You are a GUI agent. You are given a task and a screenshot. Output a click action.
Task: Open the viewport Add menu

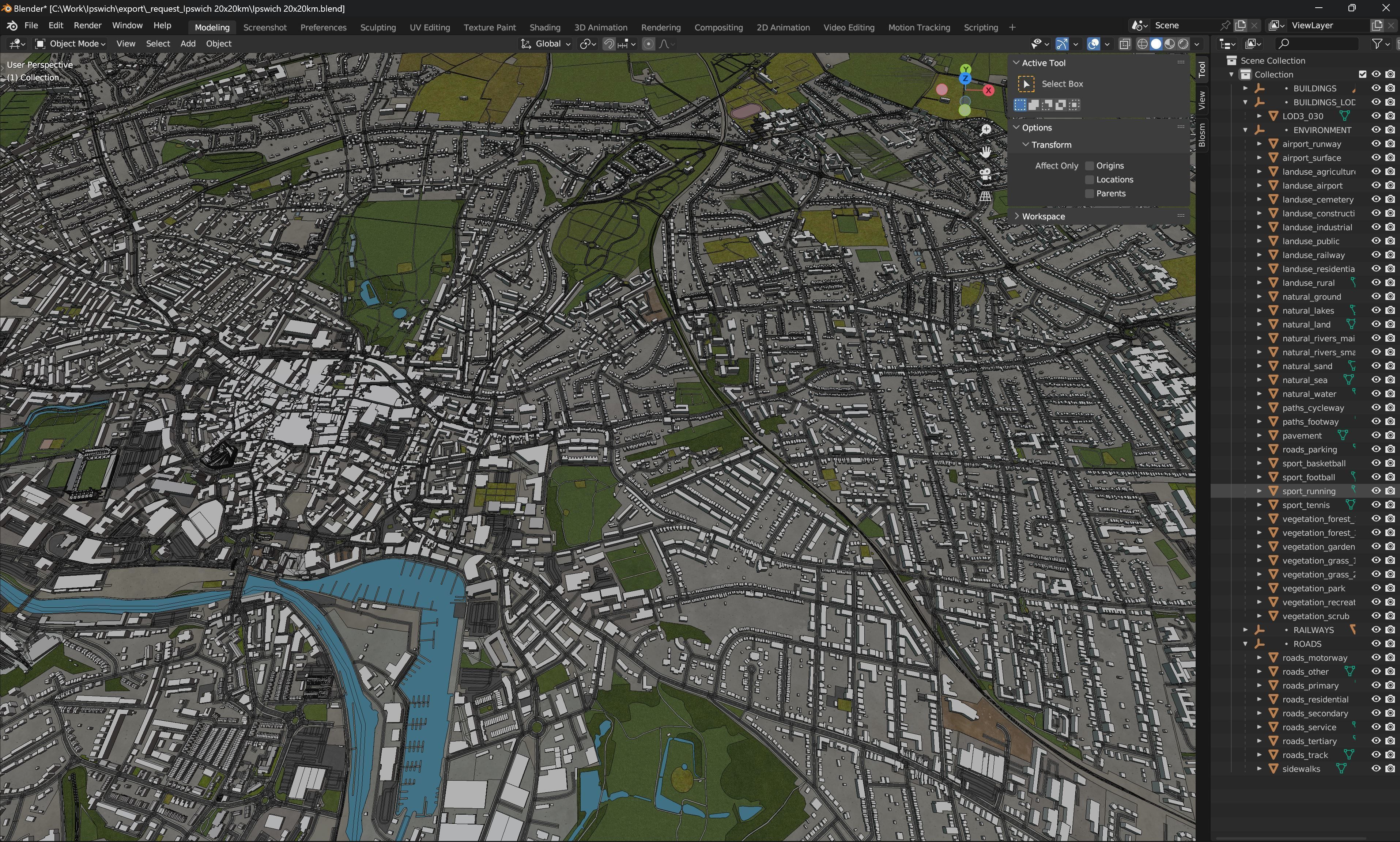tap(188, 44)
